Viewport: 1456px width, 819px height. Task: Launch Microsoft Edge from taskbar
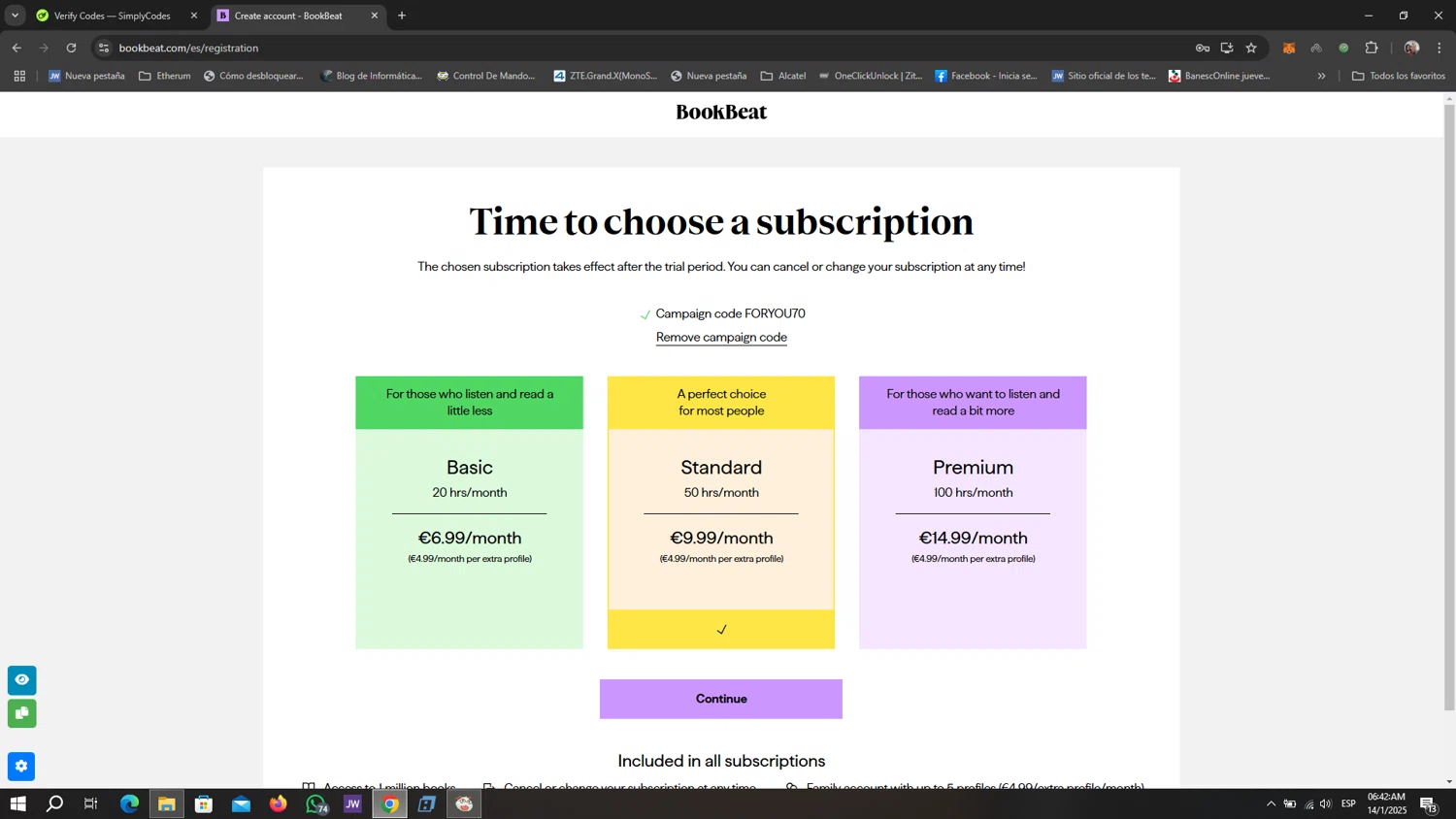[x=129, y=803]
